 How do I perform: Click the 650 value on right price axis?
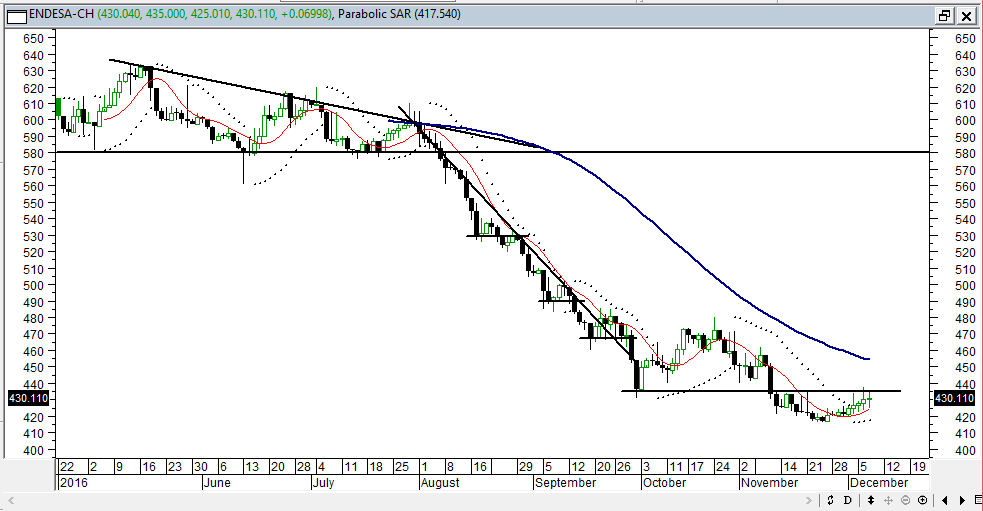pos(965,39)
